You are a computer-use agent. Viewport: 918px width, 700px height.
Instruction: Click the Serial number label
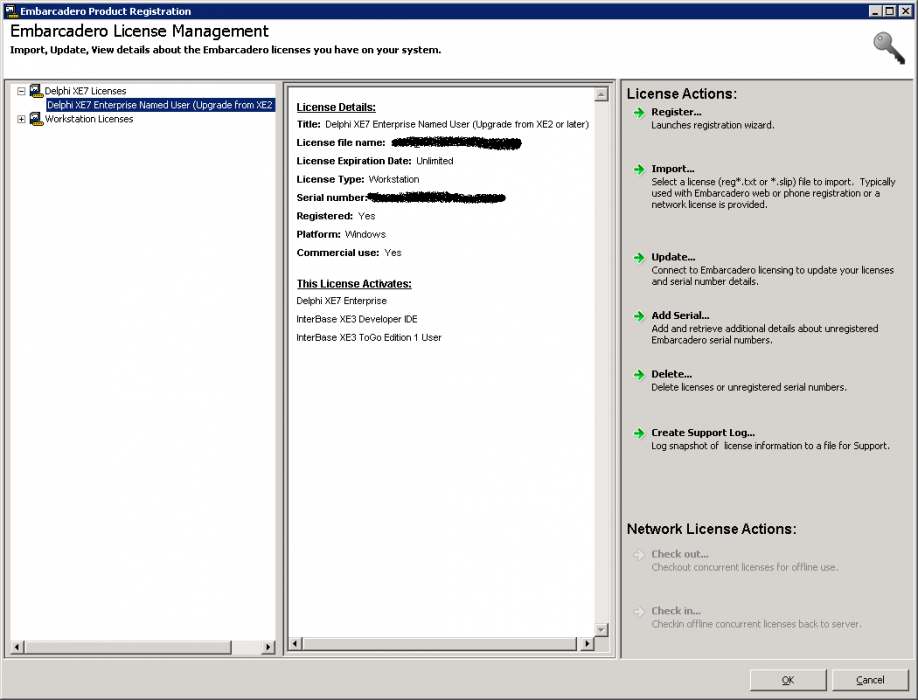point(332,198)
